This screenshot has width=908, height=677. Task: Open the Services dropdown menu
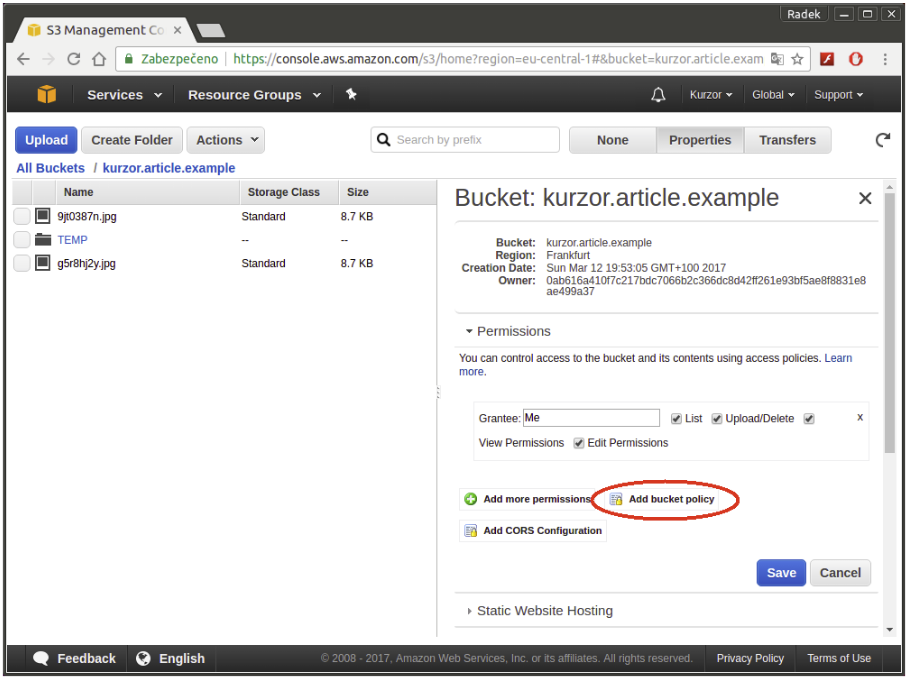tap(124, 94)
